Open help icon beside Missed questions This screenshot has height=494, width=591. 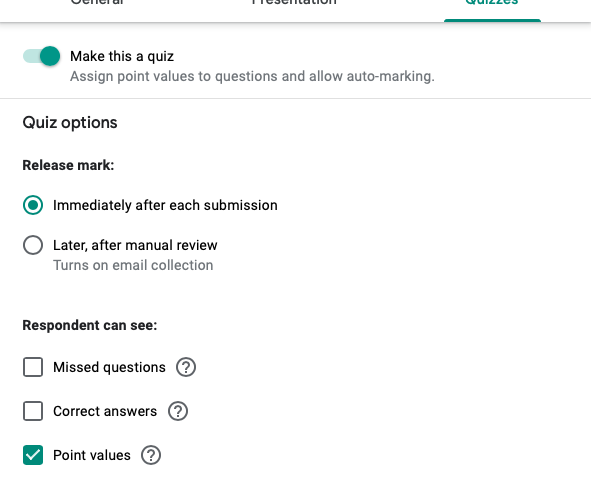[x=186, y=367]
